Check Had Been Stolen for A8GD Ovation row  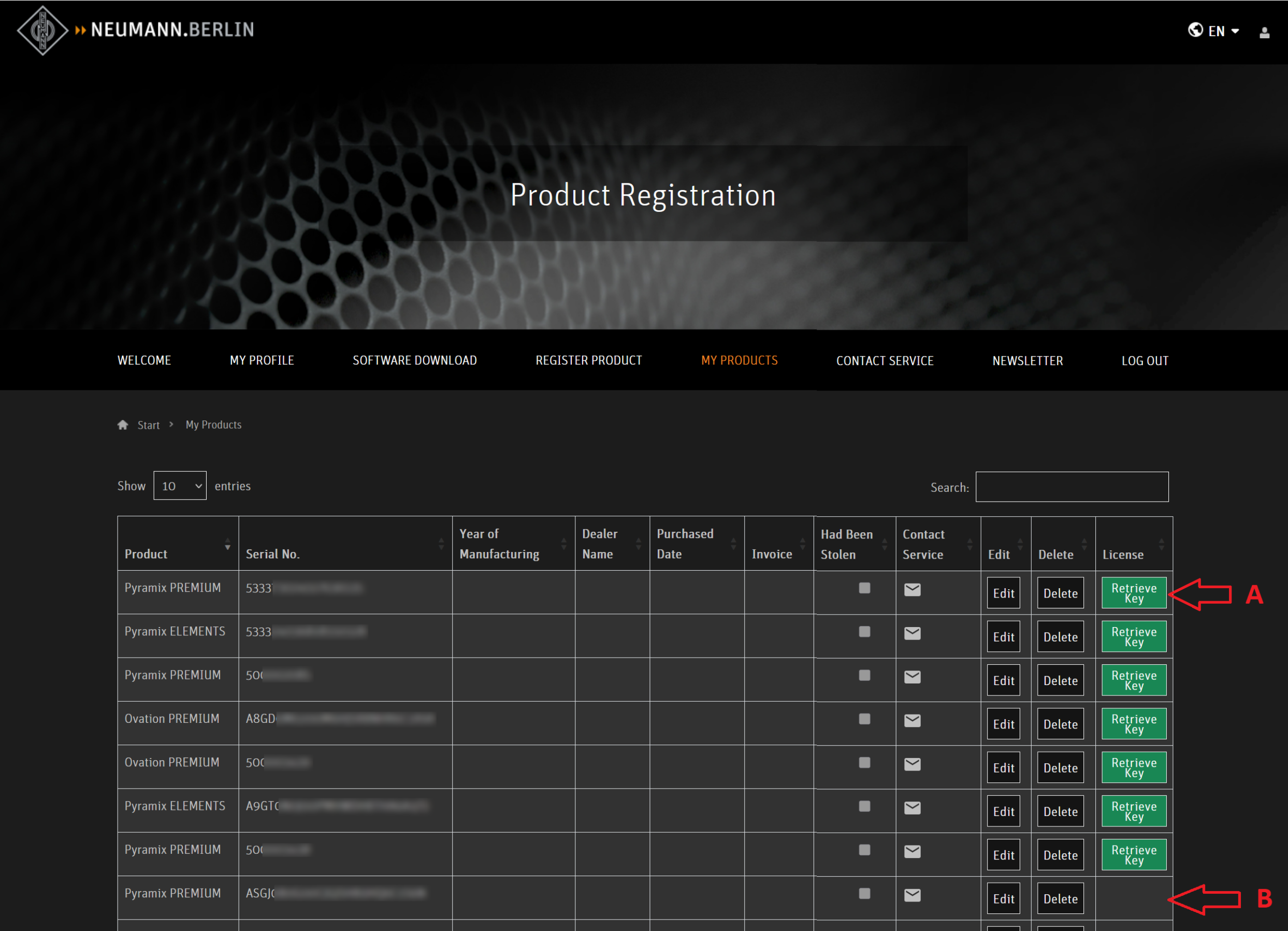[864, 719]
